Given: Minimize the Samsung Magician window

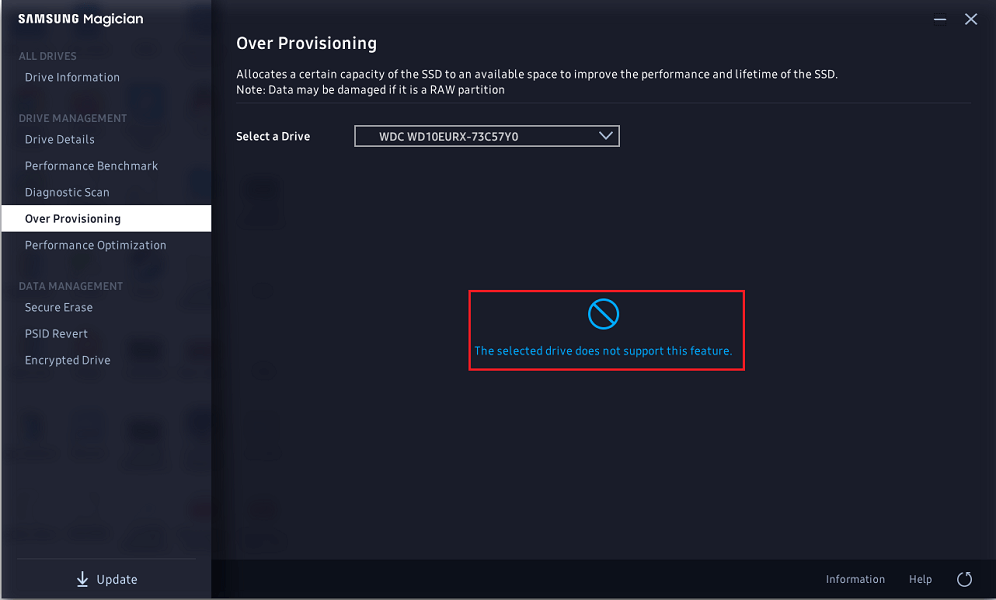Looking at the screenshot, I should pyautogui.click(x=940, y=19).
